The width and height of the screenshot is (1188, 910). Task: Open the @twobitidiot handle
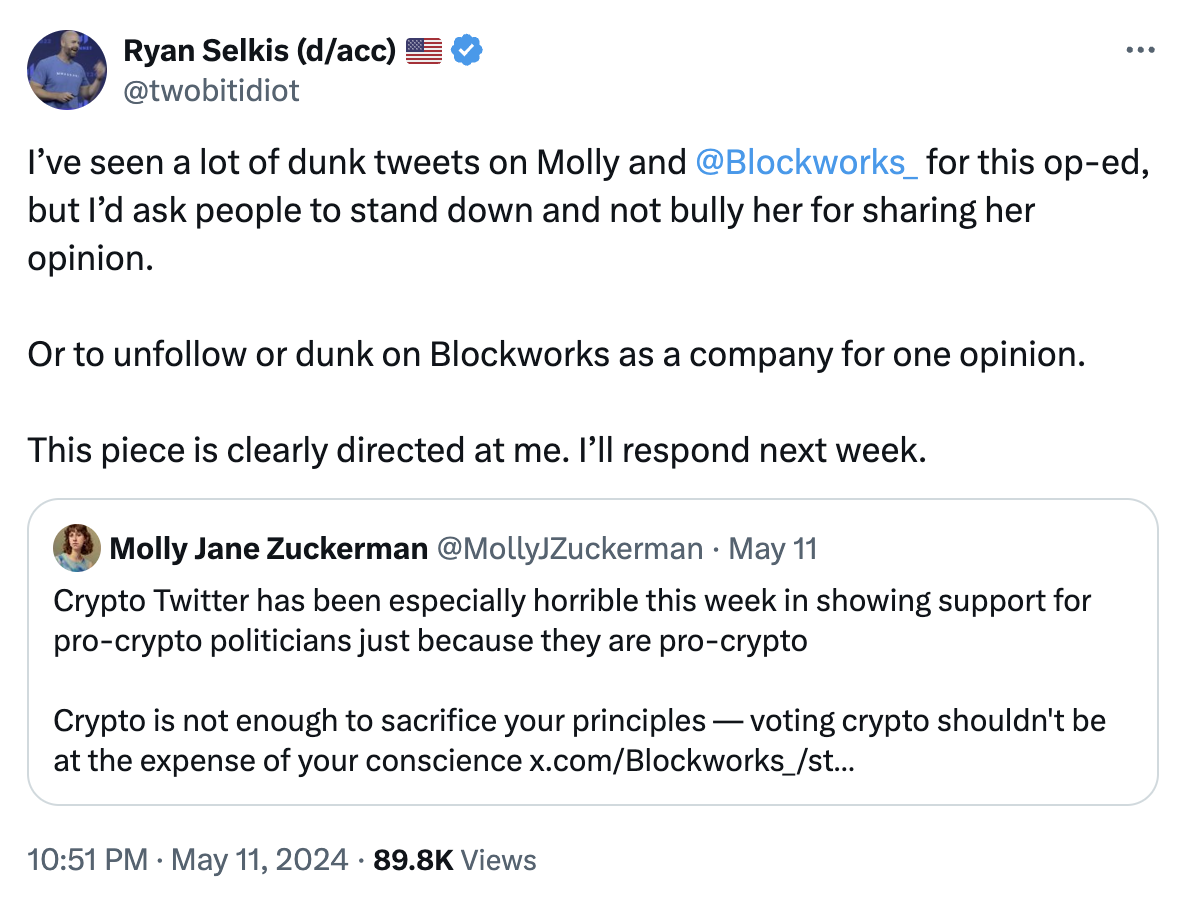coord(211,91)
